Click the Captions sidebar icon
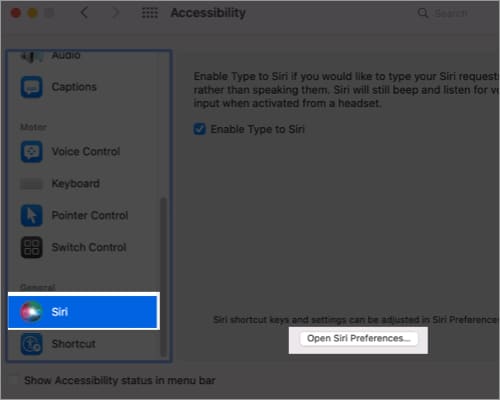This screenshot has width=500, height=400. coord(32,87)
